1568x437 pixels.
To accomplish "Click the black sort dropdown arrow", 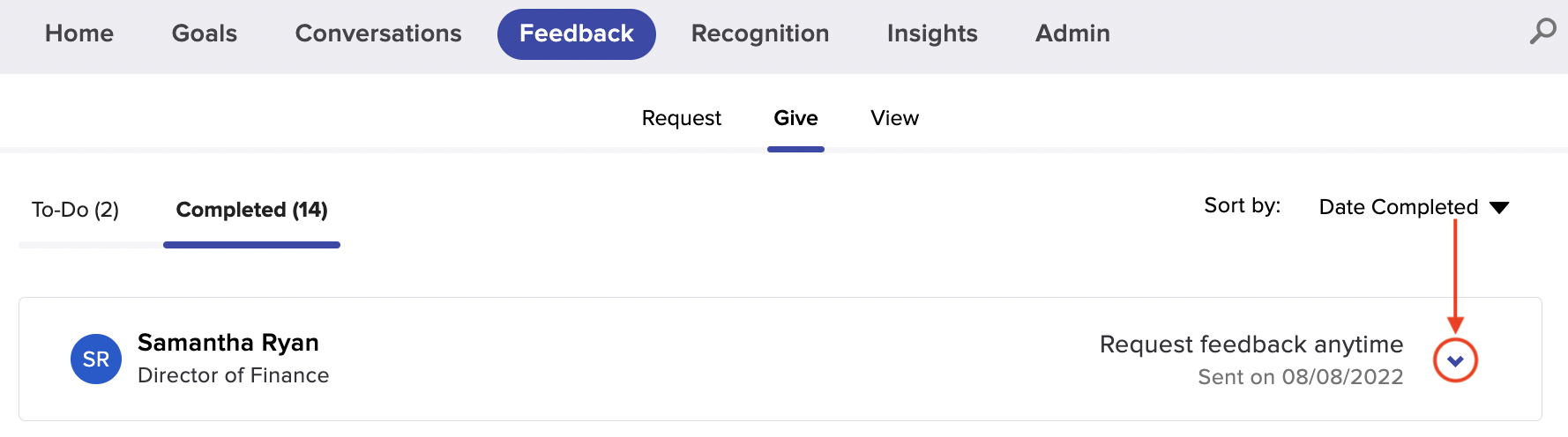I will point(1499,208).
